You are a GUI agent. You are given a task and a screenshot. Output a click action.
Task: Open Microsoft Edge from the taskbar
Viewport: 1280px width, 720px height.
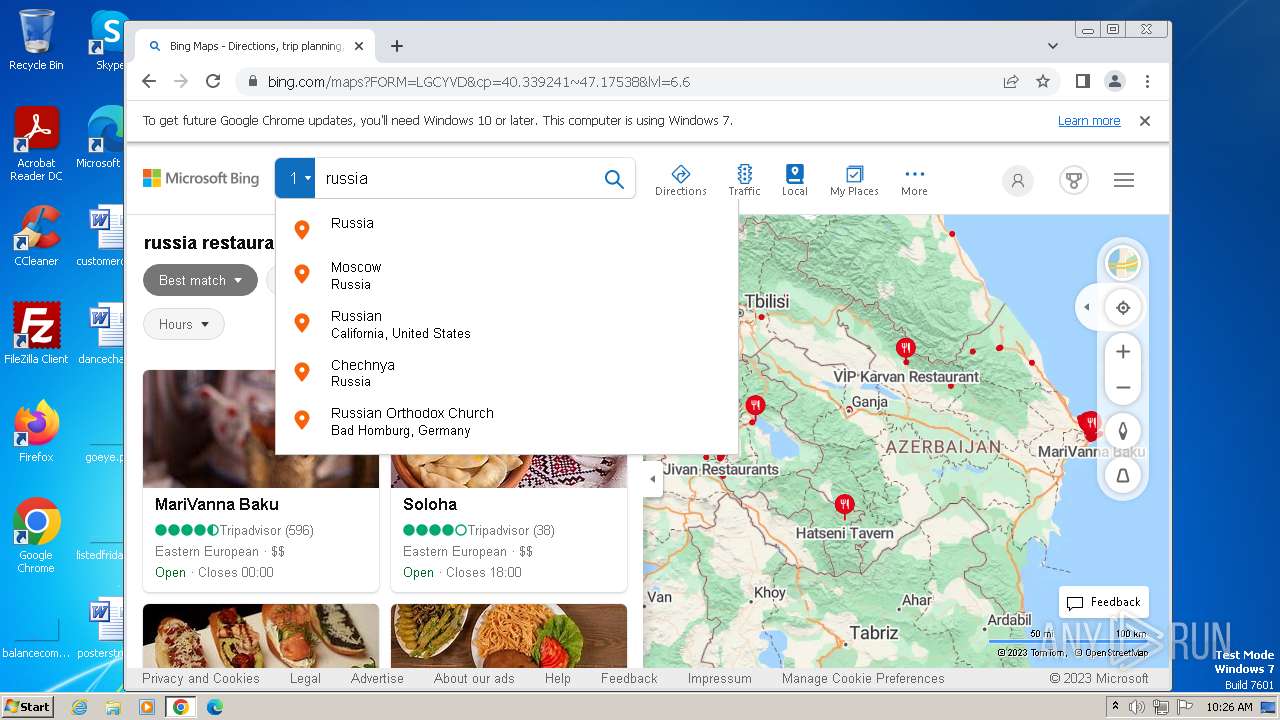coord(214,707)
